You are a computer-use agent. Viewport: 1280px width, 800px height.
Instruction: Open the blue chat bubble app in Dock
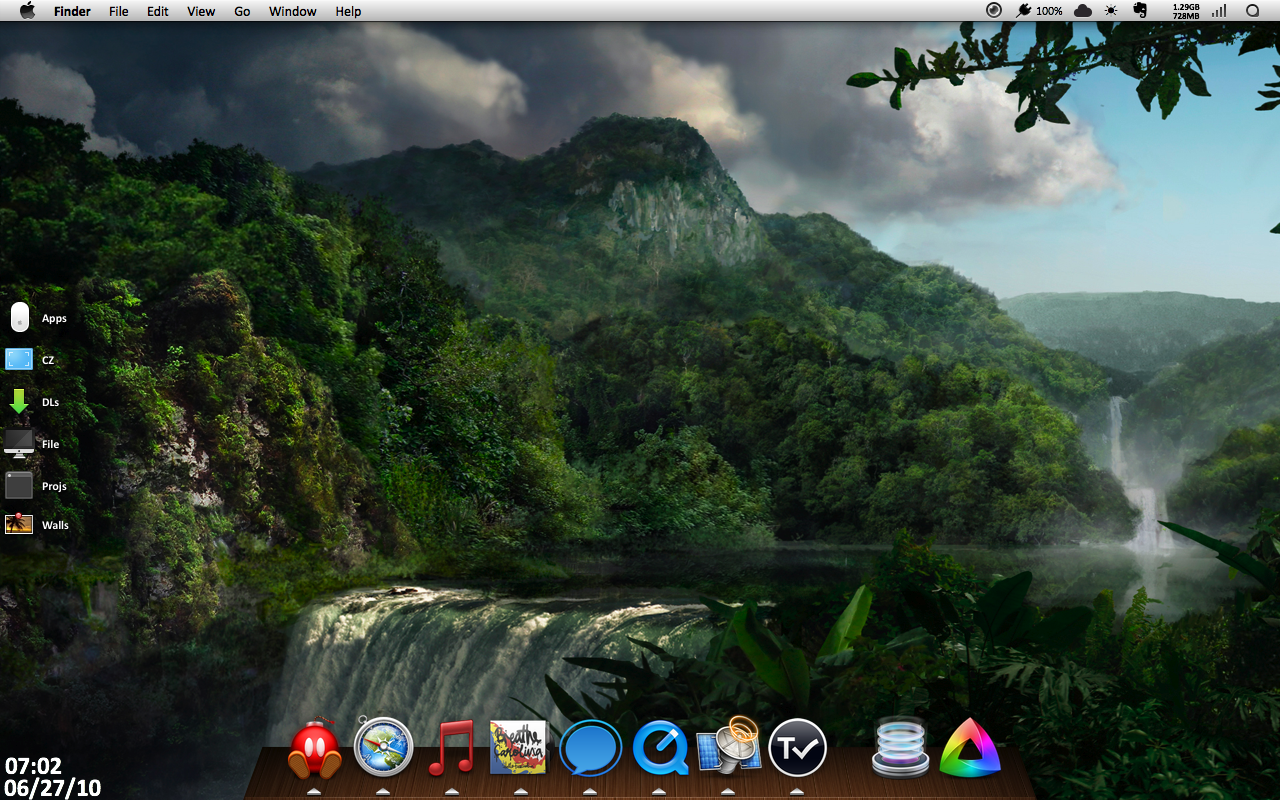click(x=590, y=748)
